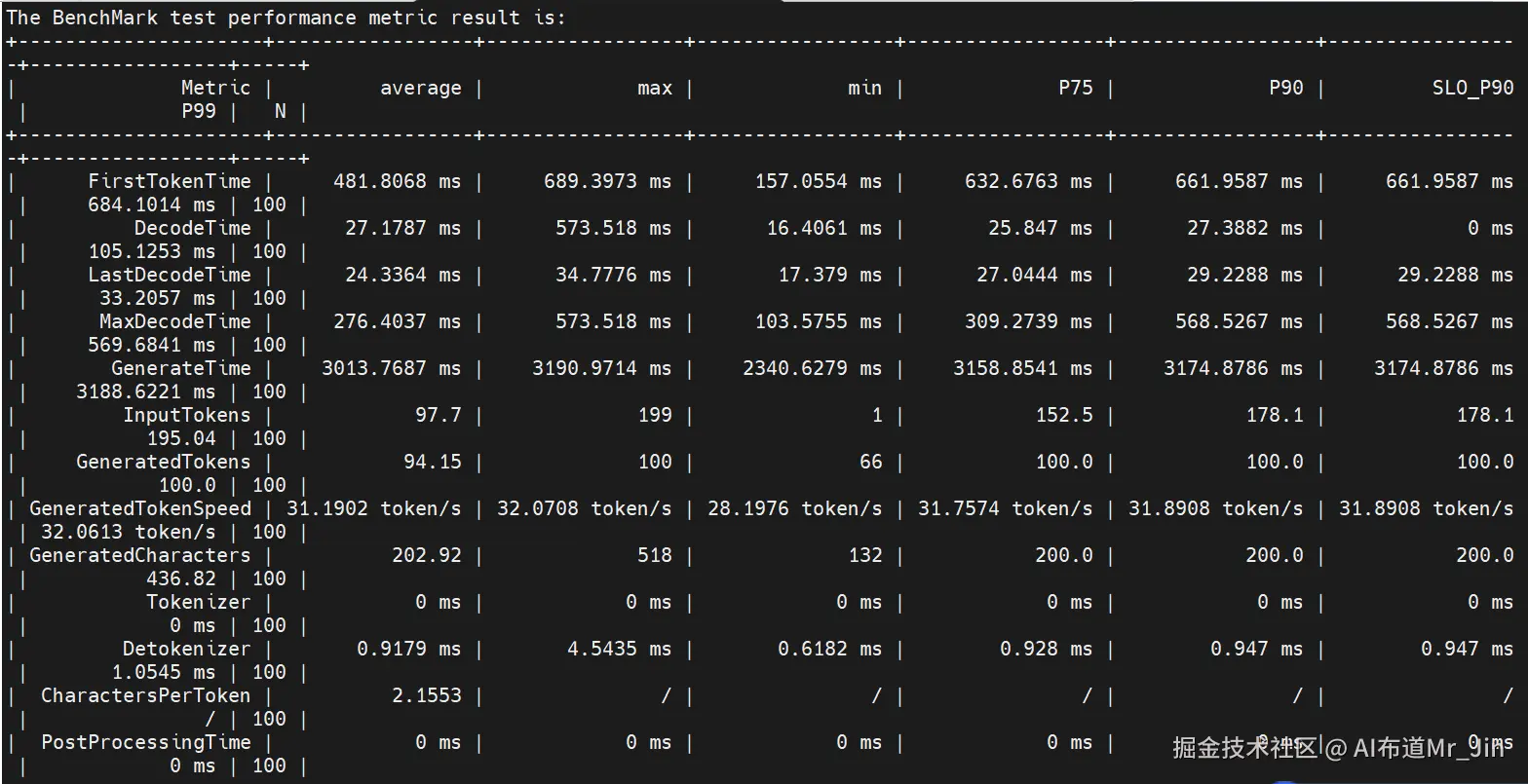Image resolution: width=1528 pixels, height=784 pixels.
Task: Click the "PostProcessingTime" metric name
Action: tap(145, 742)
